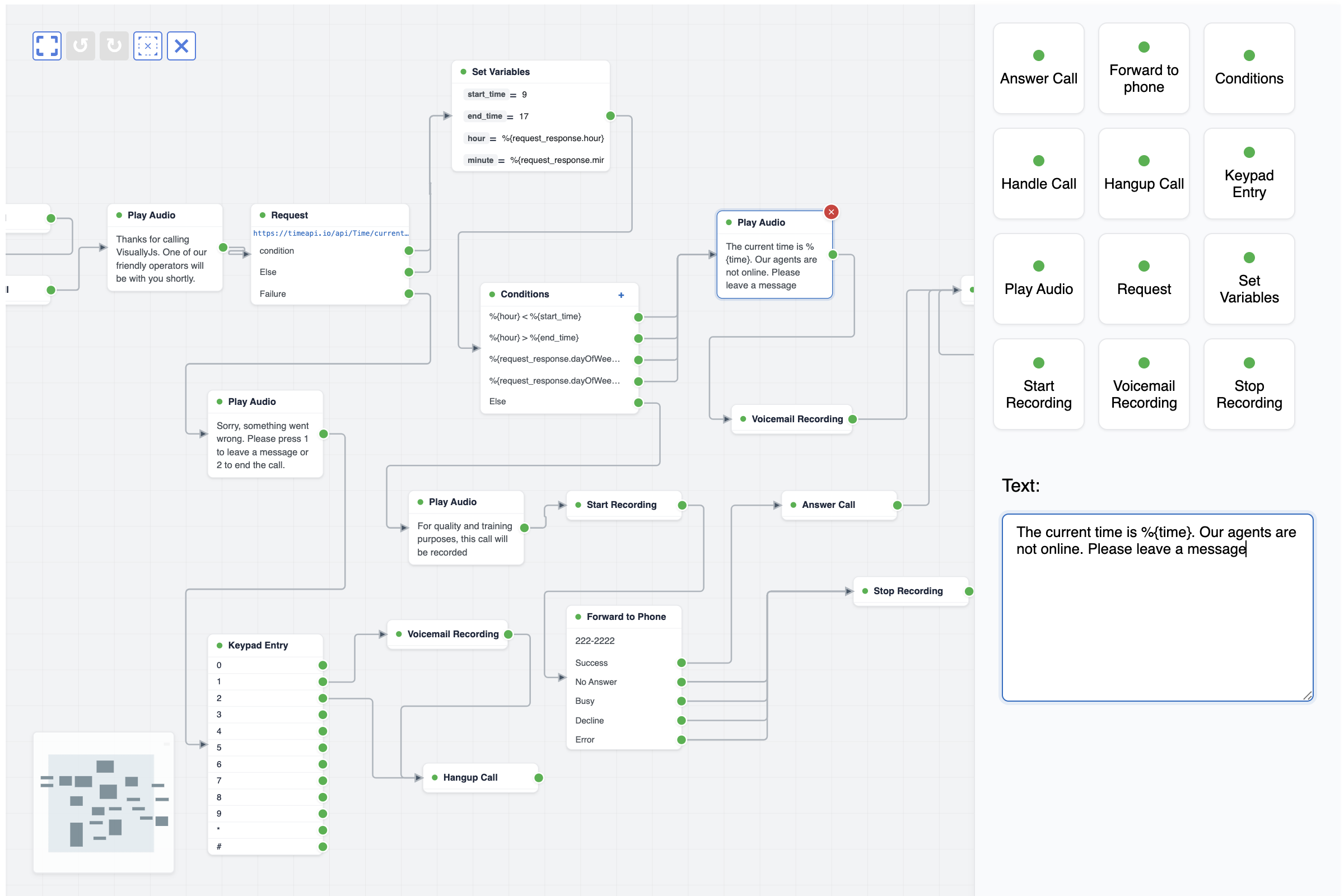Select the Set Variables node header
The width and height of the screenshot is (1344, 896).
tap(531, 72)
